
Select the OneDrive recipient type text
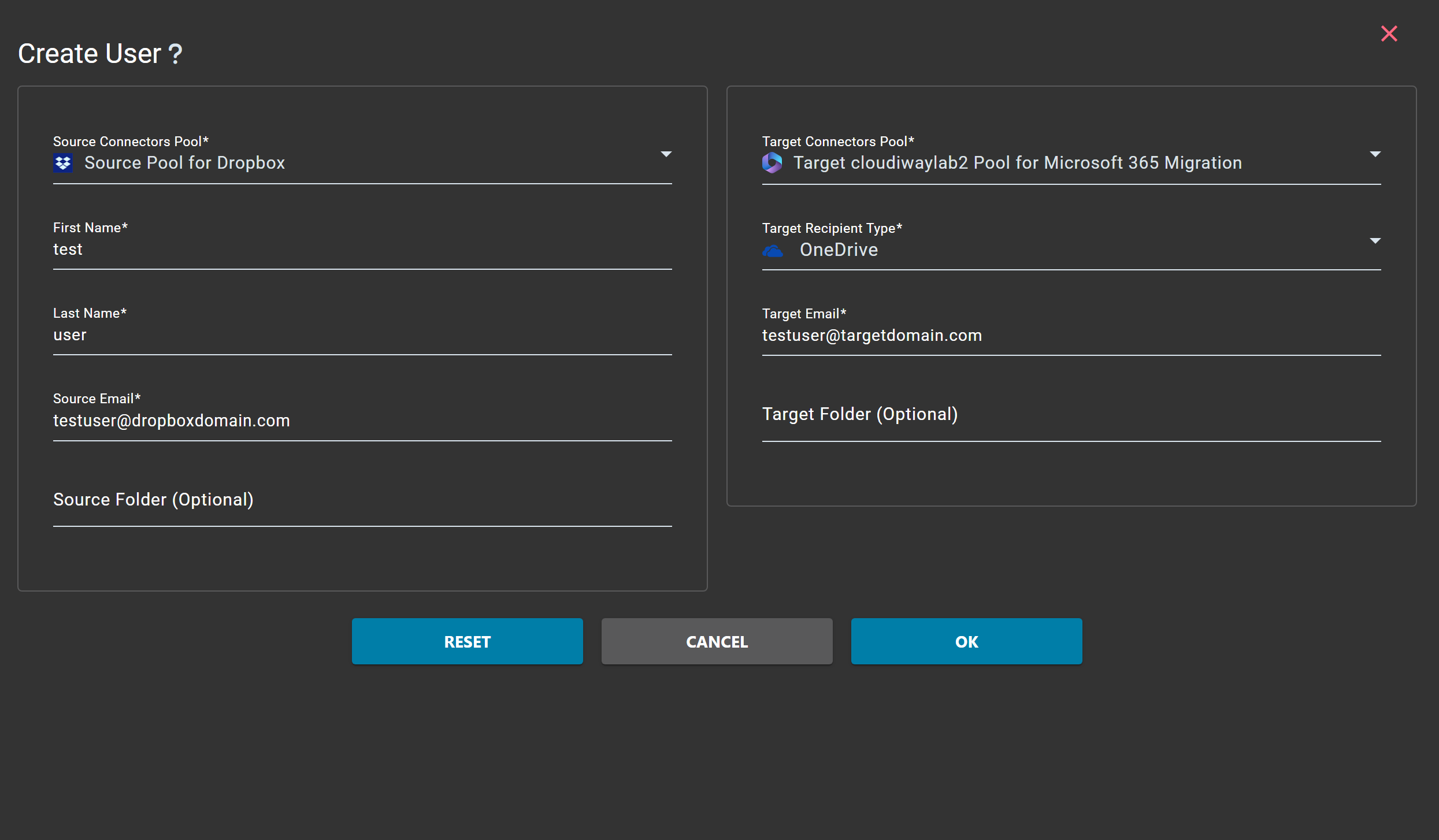(839, 250)
